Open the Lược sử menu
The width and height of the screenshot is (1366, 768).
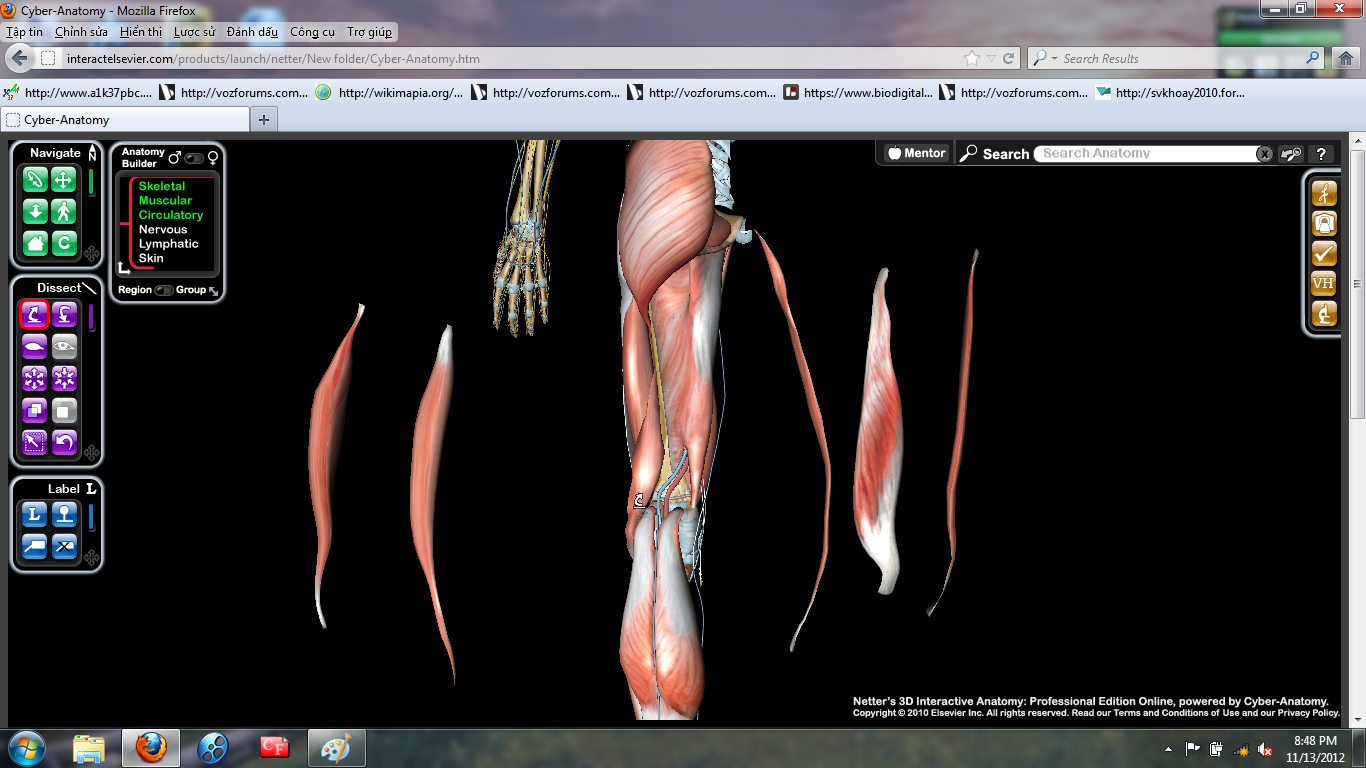click(194, 32)
